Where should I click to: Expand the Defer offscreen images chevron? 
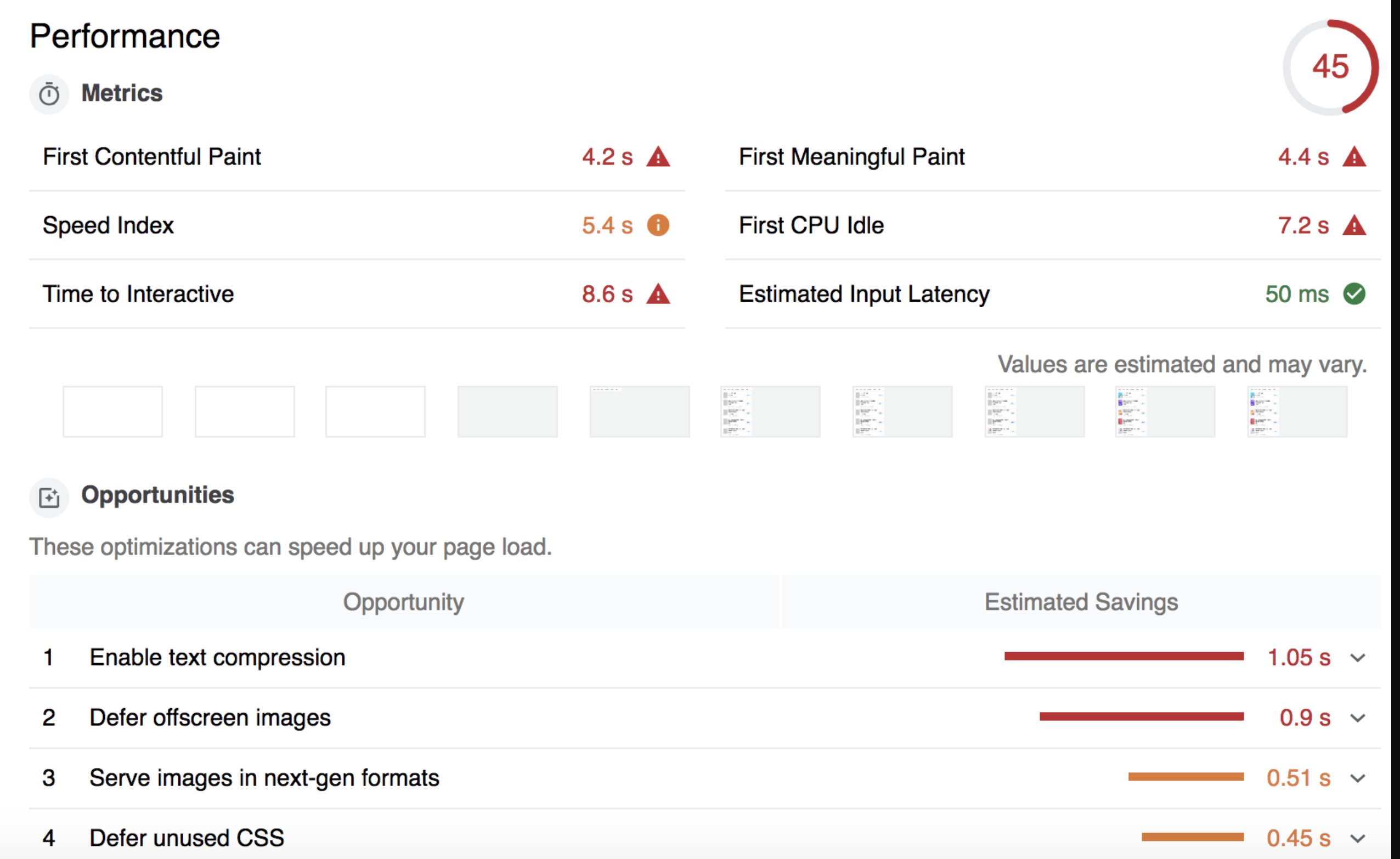(1358, 718)
